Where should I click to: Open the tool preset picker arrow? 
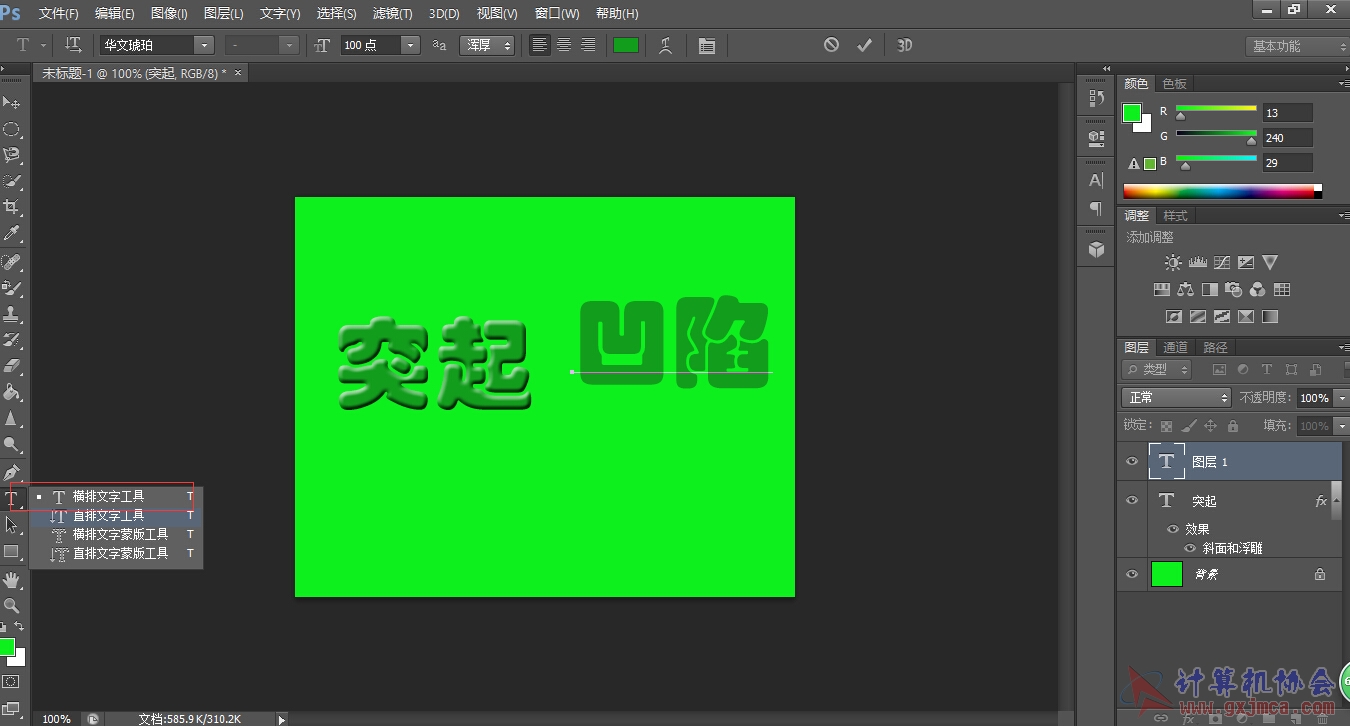(x=44, y=46)
